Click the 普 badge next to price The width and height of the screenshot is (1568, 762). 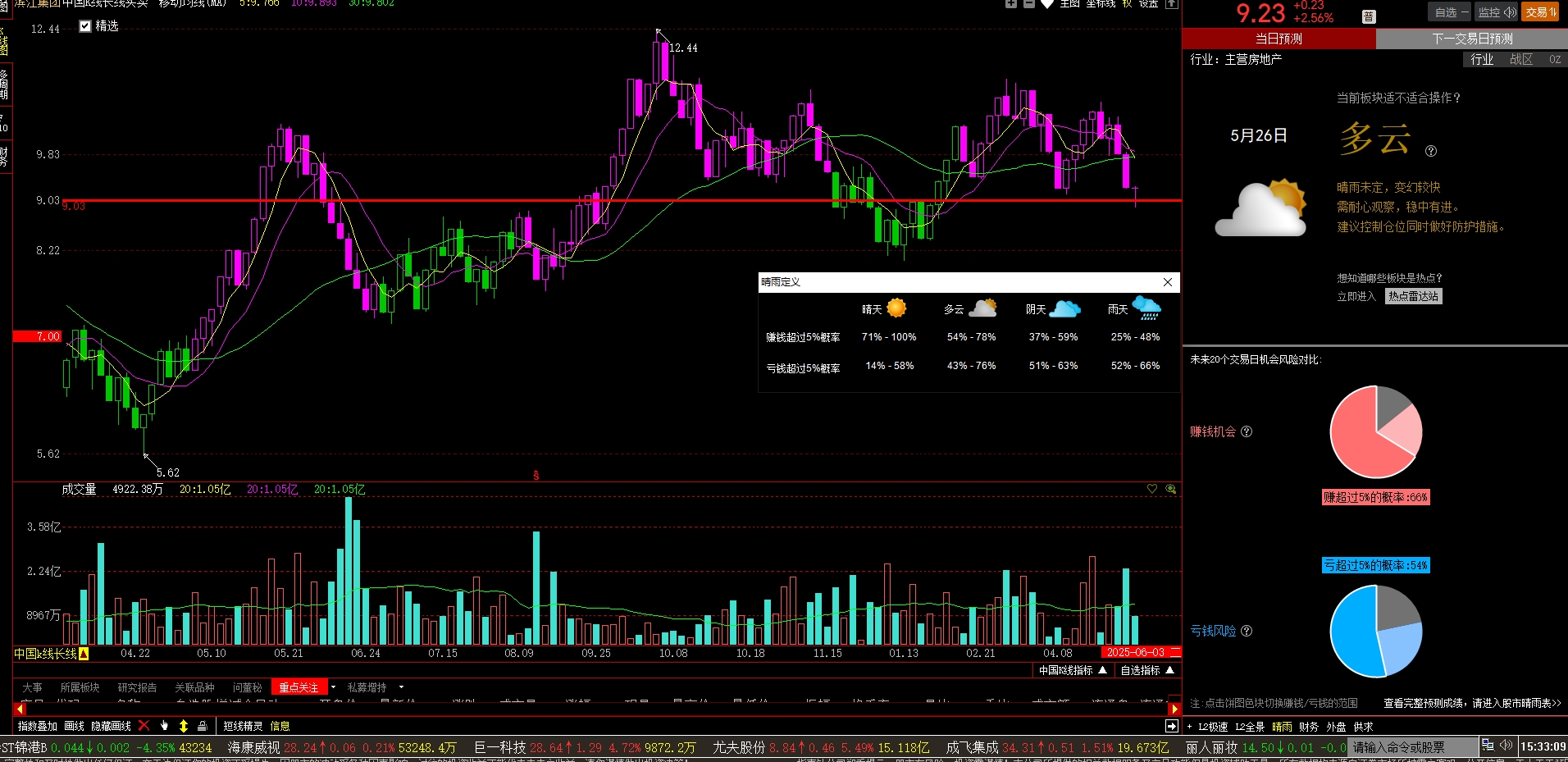[x=1369, y=16]
